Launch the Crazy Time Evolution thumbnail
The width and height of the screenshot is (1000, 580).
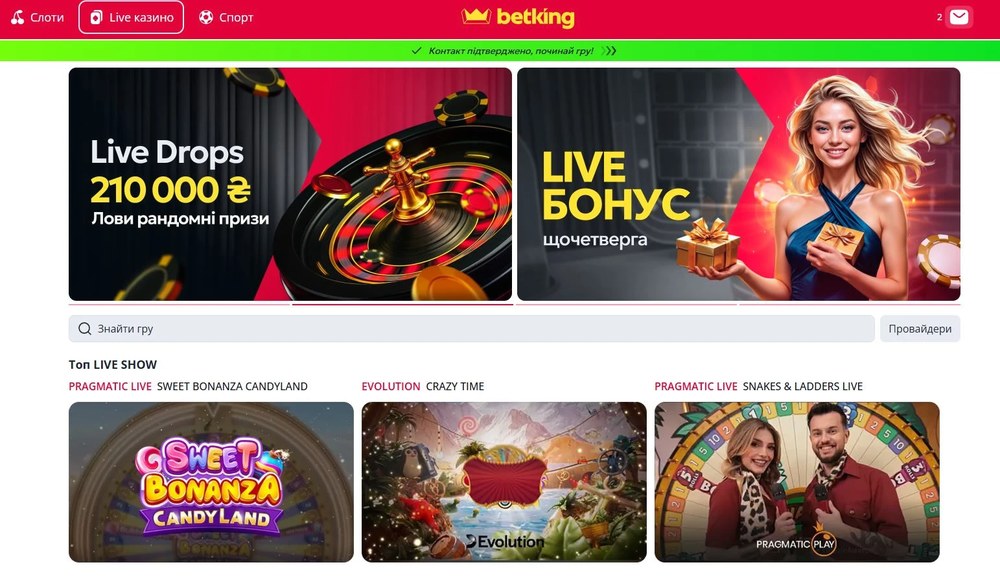[504, 482]
